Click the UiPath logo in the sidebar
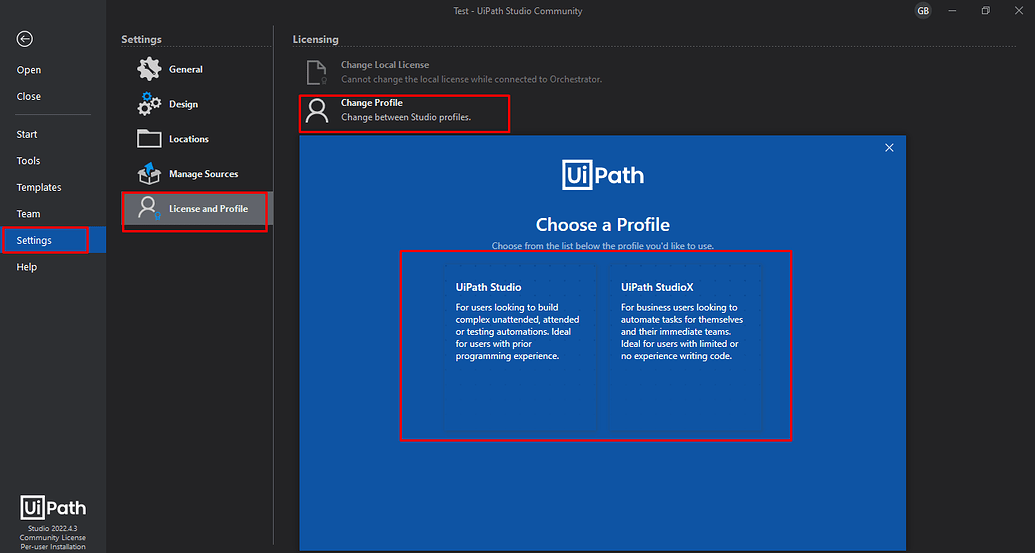 pyautogui.click(x=53, y=508)
